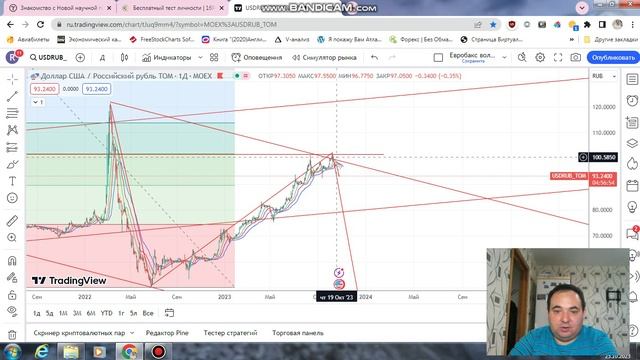This screenshot has width=640, height=360.
Task: Open the Торговая панель tab
Action: point(298,333)
